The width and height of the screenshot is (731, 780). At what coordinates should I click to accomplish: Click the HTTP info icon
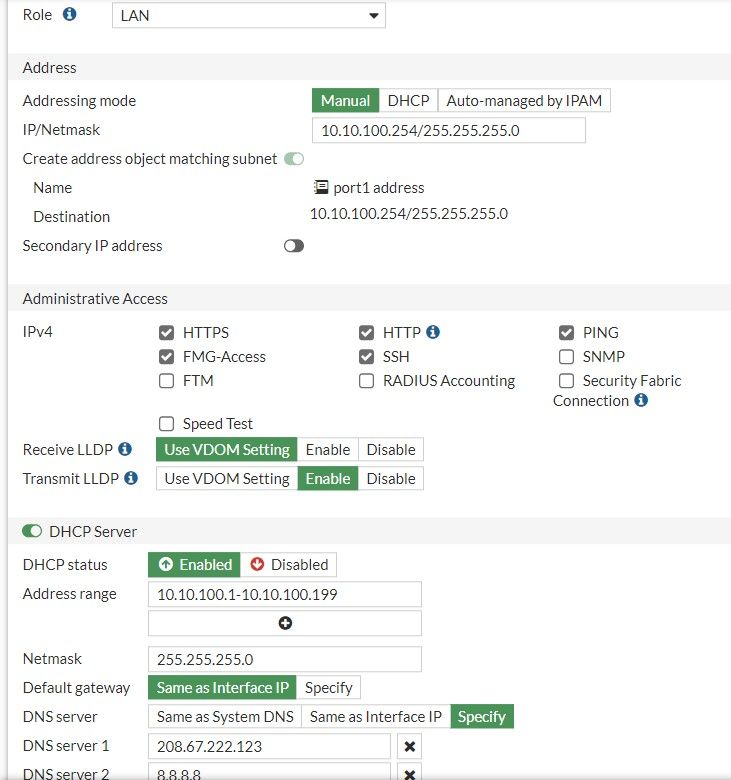click(x=433, y=332)
